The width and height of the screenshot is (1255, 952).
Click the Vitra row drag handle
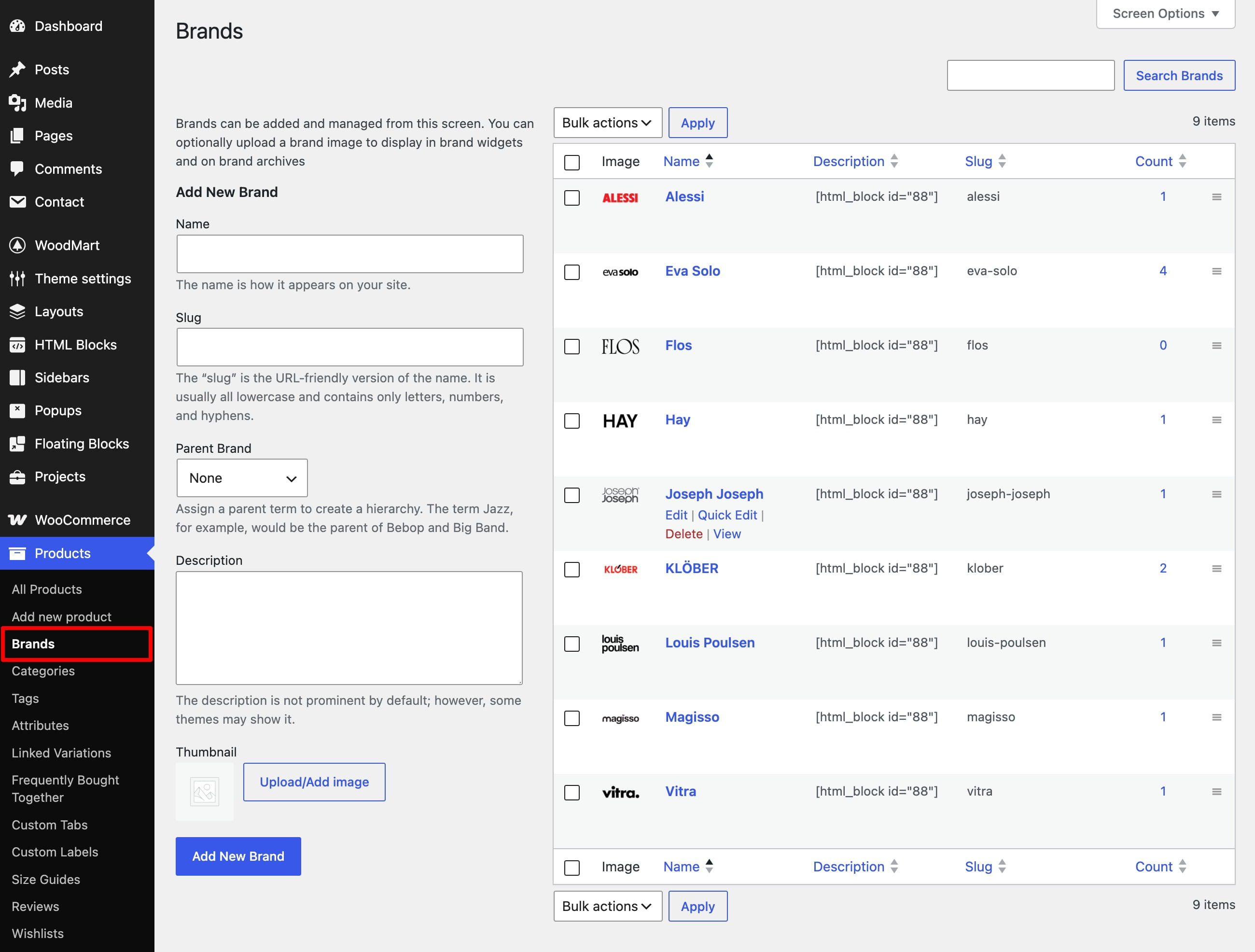pyautogui.click(x=1216, y=791)
